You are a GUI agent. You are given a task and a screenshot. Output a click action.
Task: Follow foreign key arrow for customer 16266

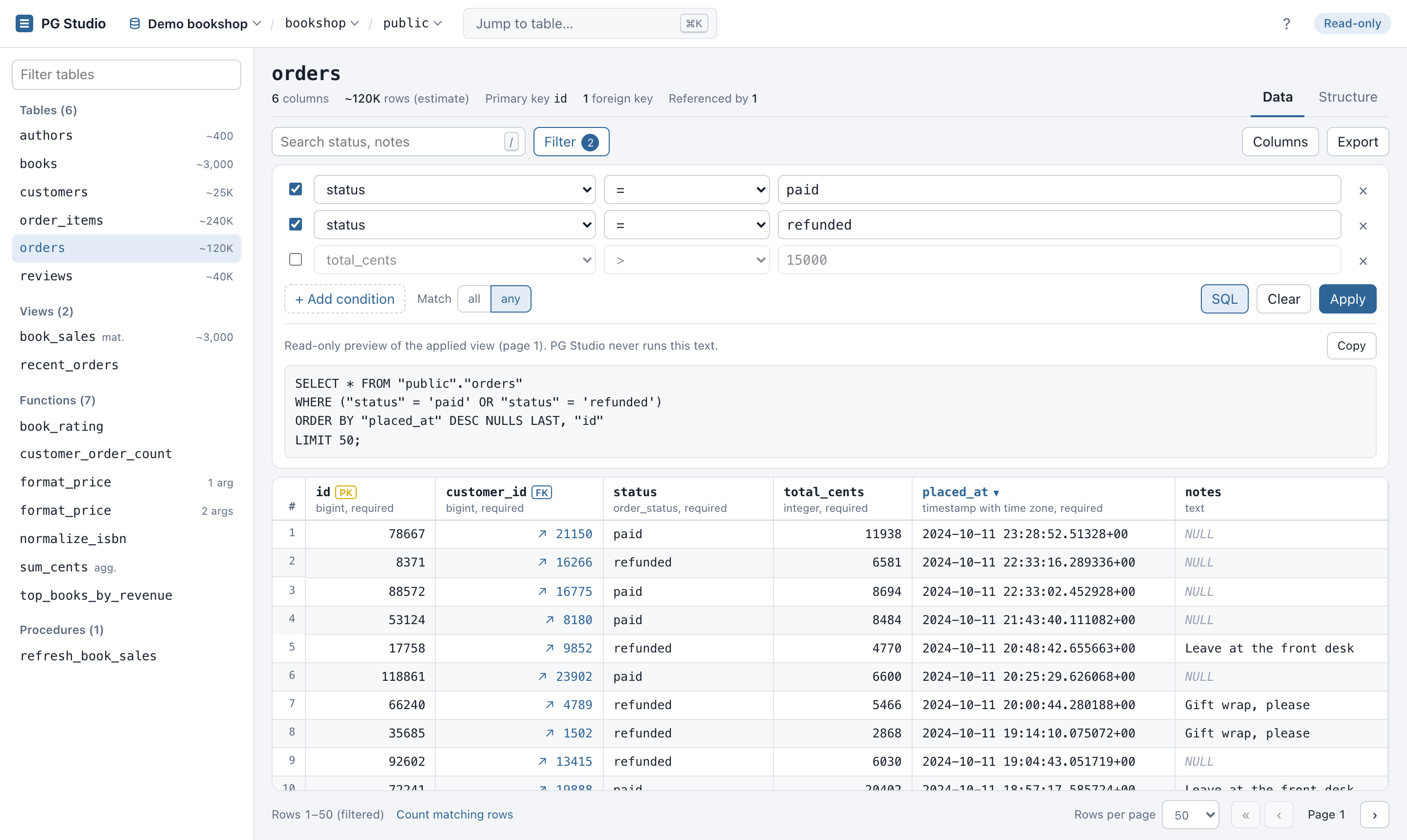(x=542, y=562)
